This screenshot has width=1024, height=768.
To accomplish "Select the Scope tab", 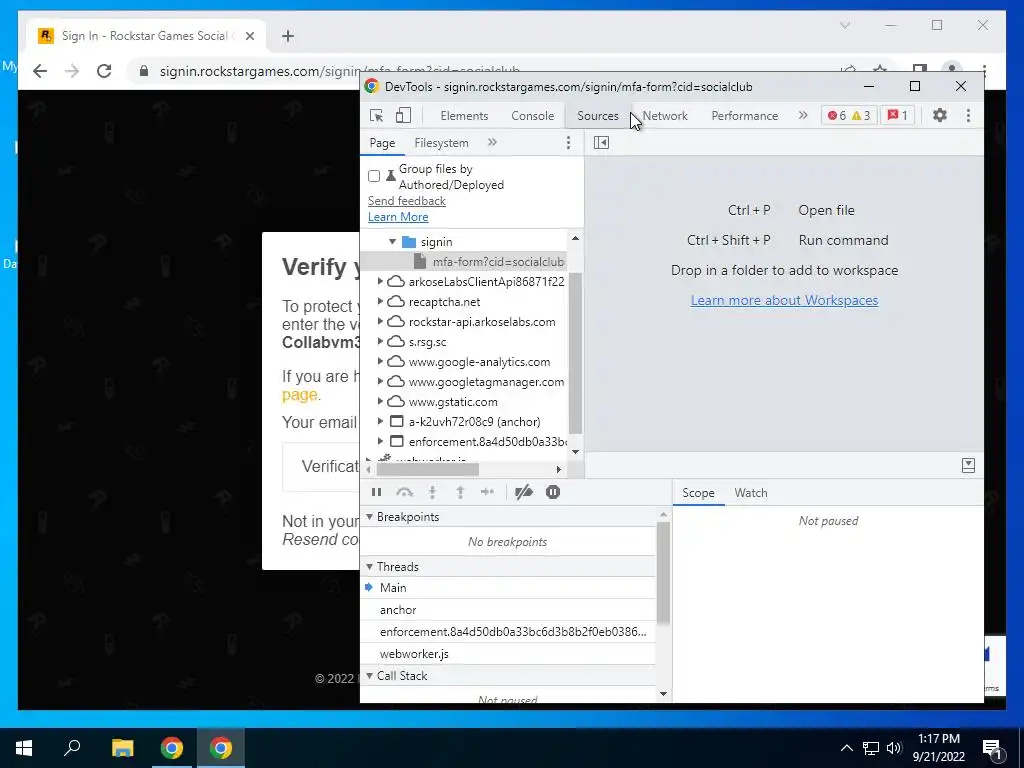I will pos(698,493).
